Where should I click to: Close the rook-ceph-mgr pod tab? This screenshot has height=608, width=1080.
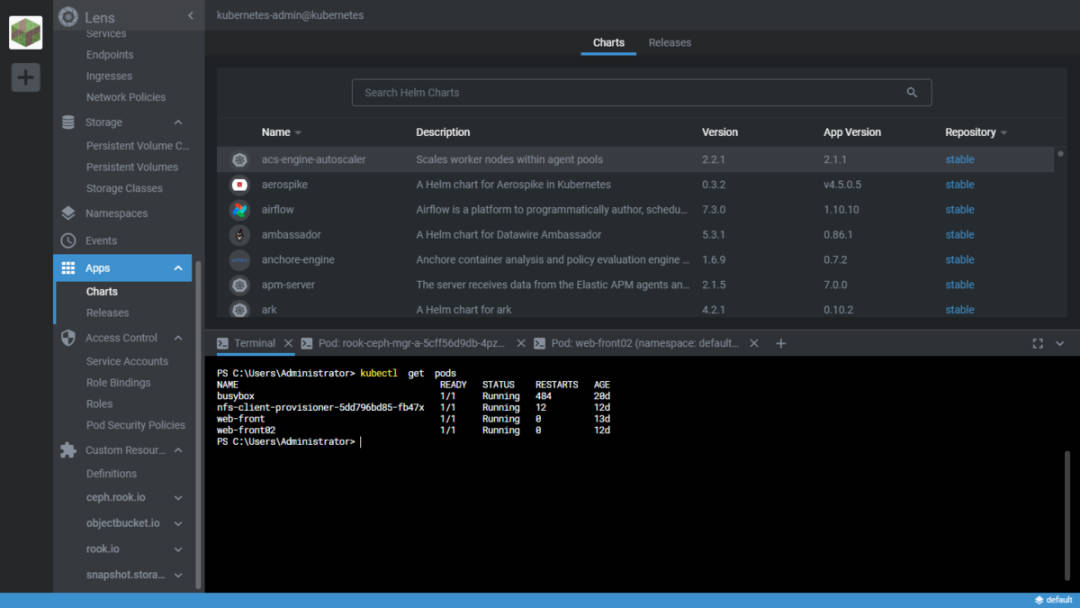point(521,343)
